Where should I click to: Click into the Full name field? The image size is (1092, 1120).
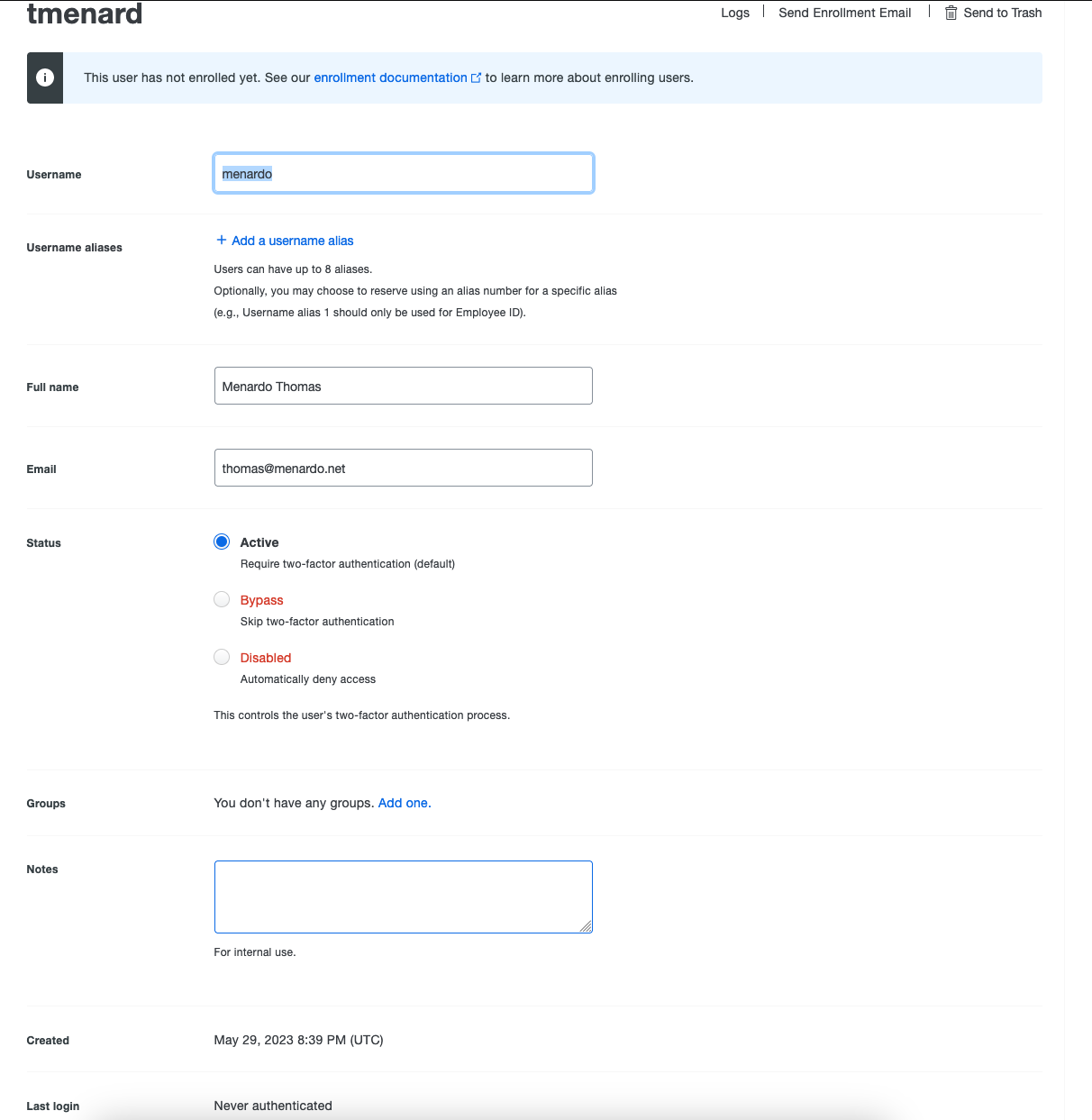(x=404, y=386)
